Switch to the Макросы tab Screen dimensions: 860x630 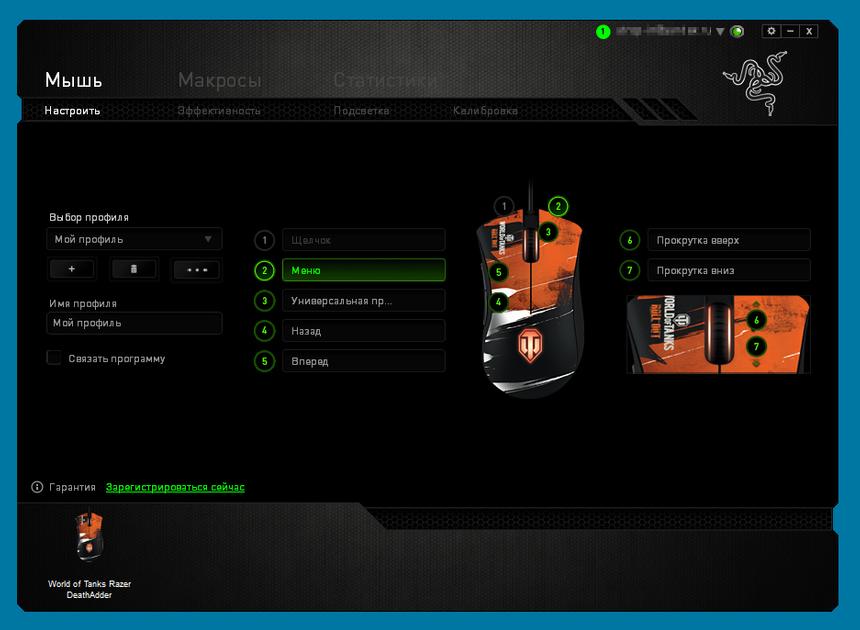click(219, 80)
